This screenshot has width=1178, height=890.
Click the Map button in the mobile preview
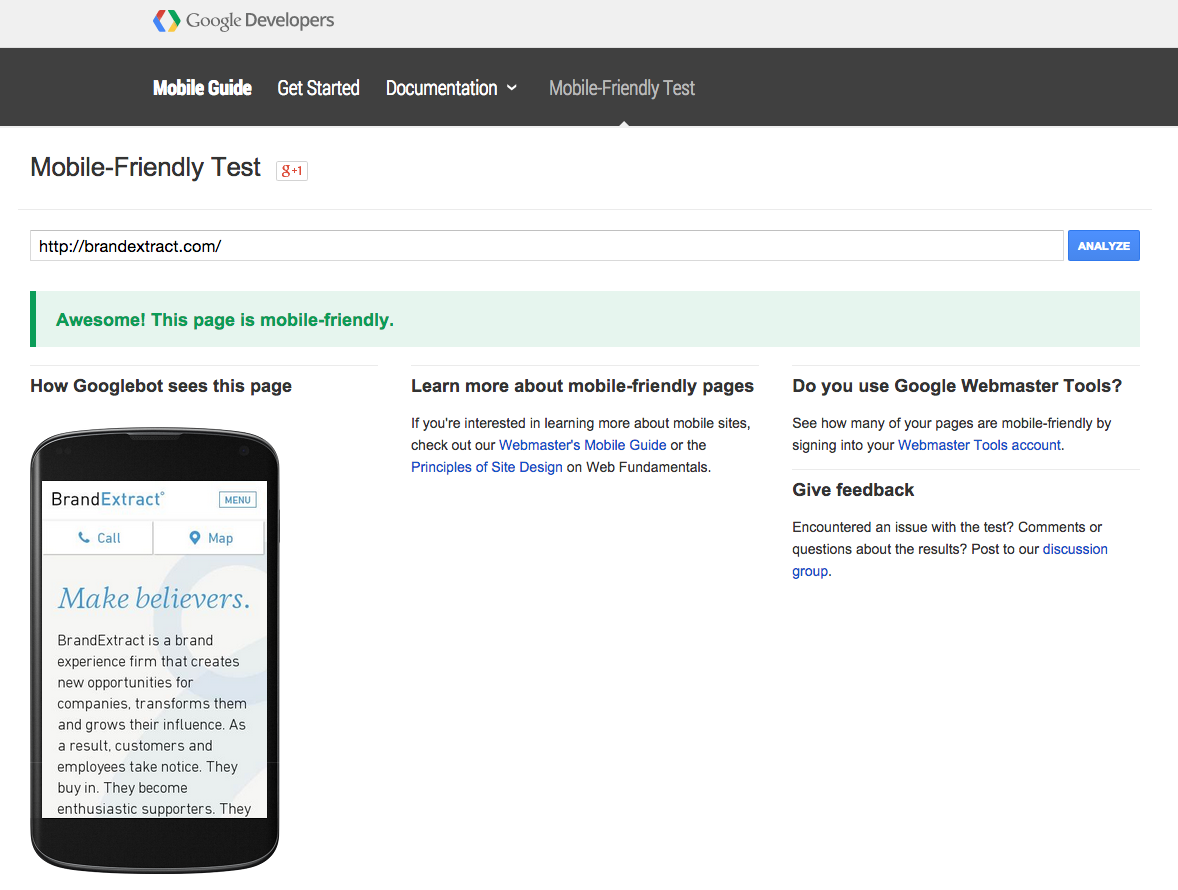coord(208,537)
